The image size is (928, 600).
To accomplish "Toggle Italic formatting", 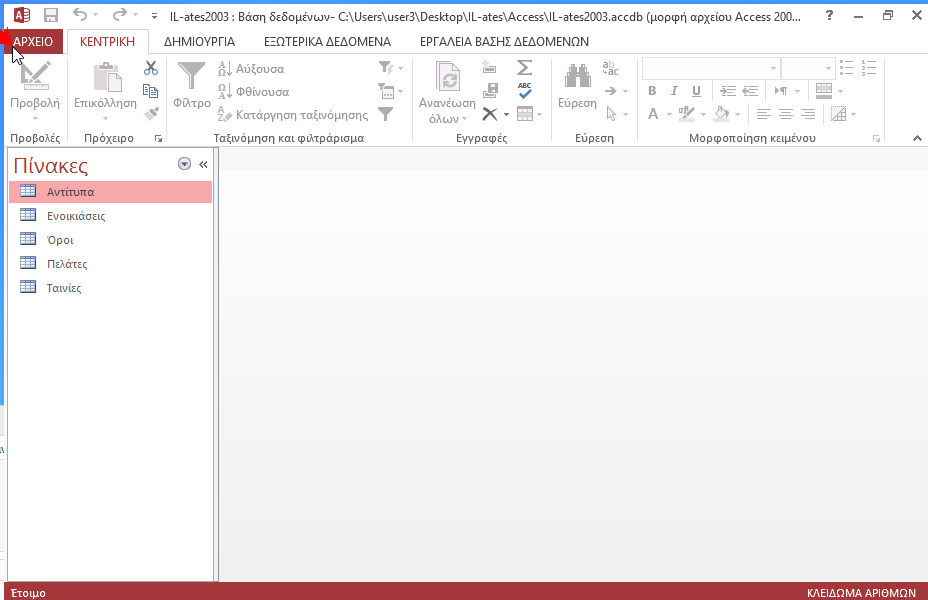I will (674, 91).
